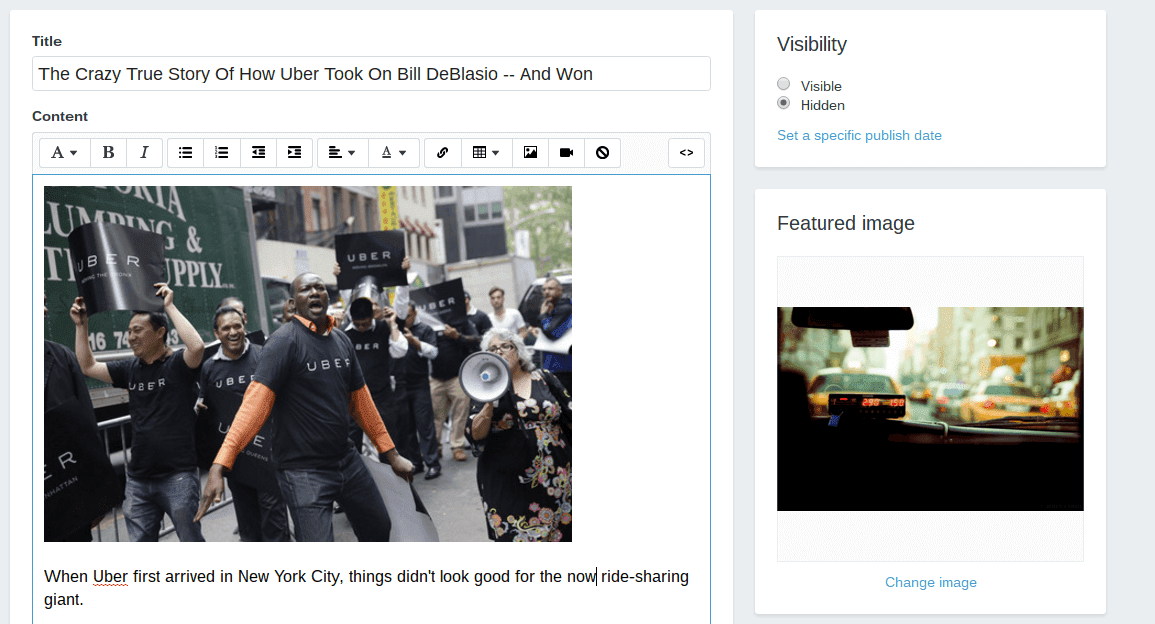Select the Hidden radio button
This screenshot has width=1155, height=624.
point(784,103)
